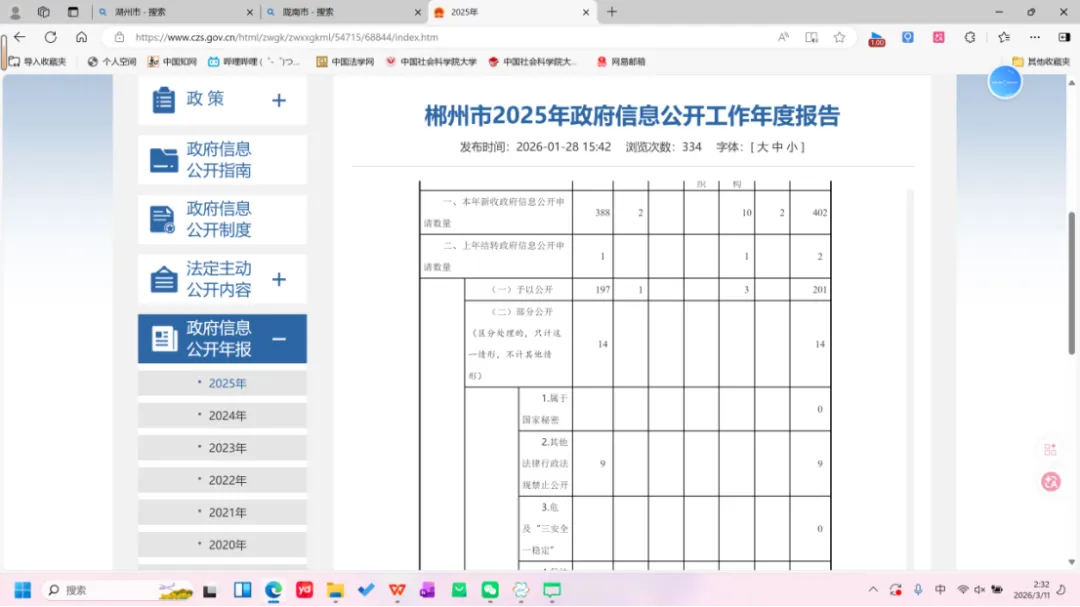Open the read aloud tool

coord(783,37)
